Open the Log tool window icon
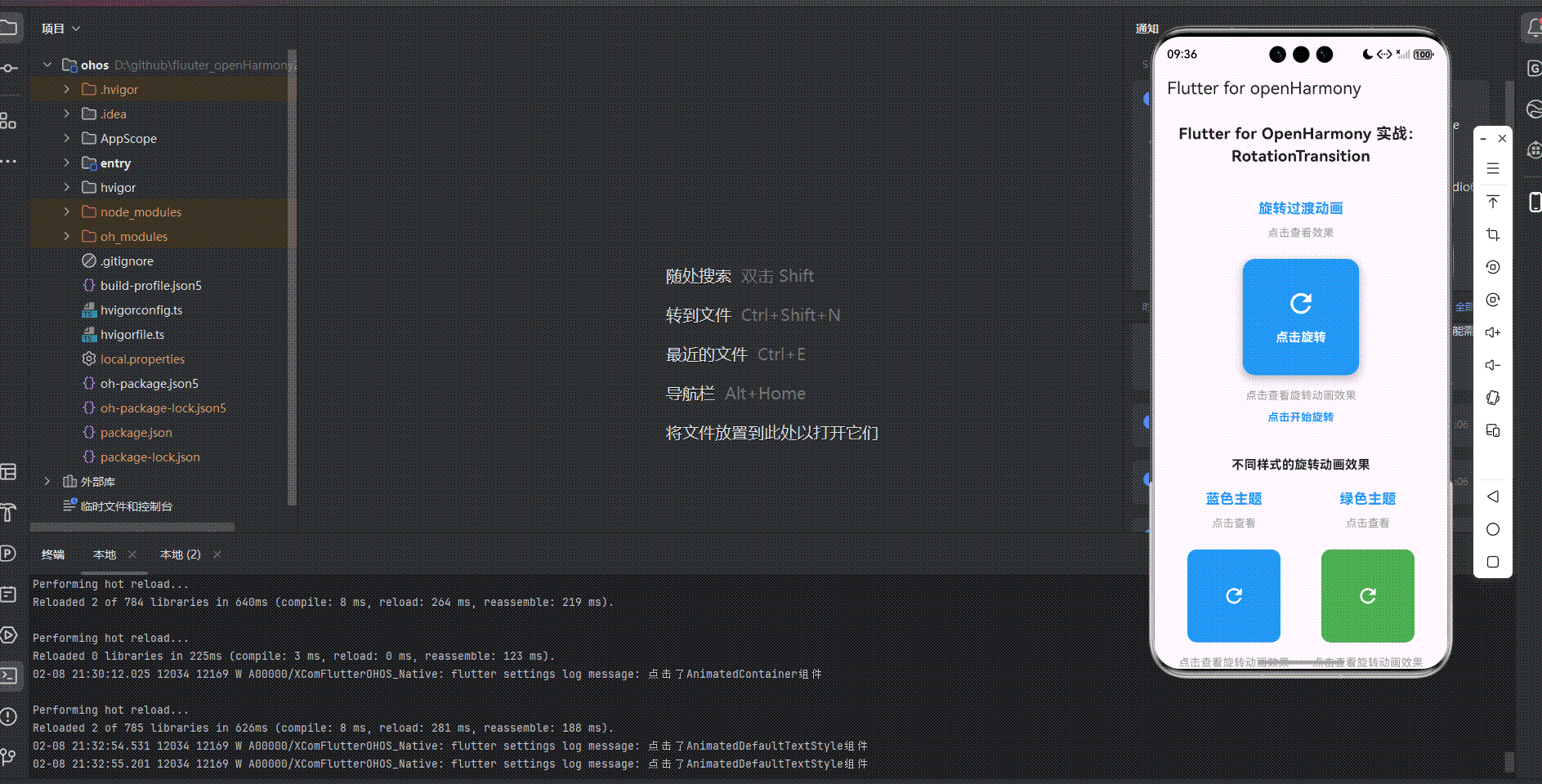 [x=8, y=595]
